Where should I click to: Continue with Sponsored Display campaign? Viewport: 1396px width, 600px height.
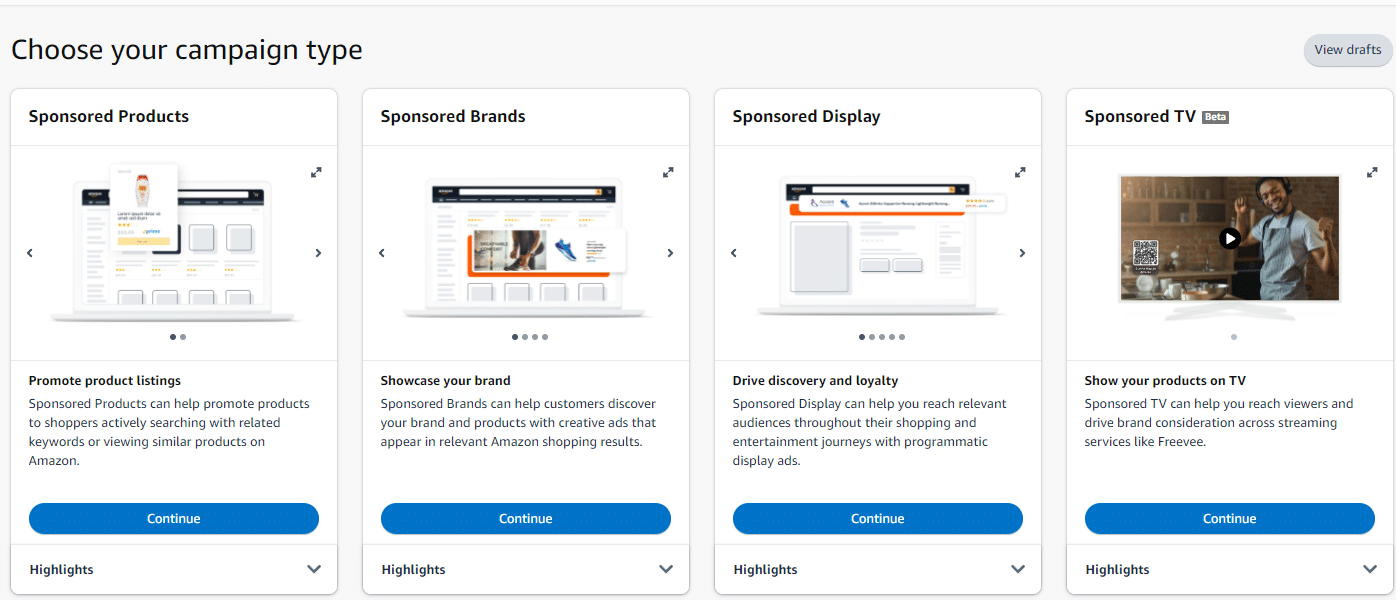tap(878, 518)
